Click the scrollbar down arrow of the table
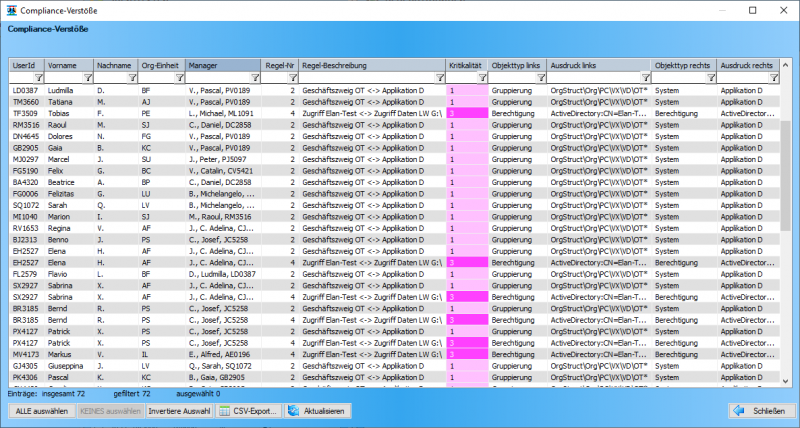Viewport: 800px width, 428px height. 785,381
